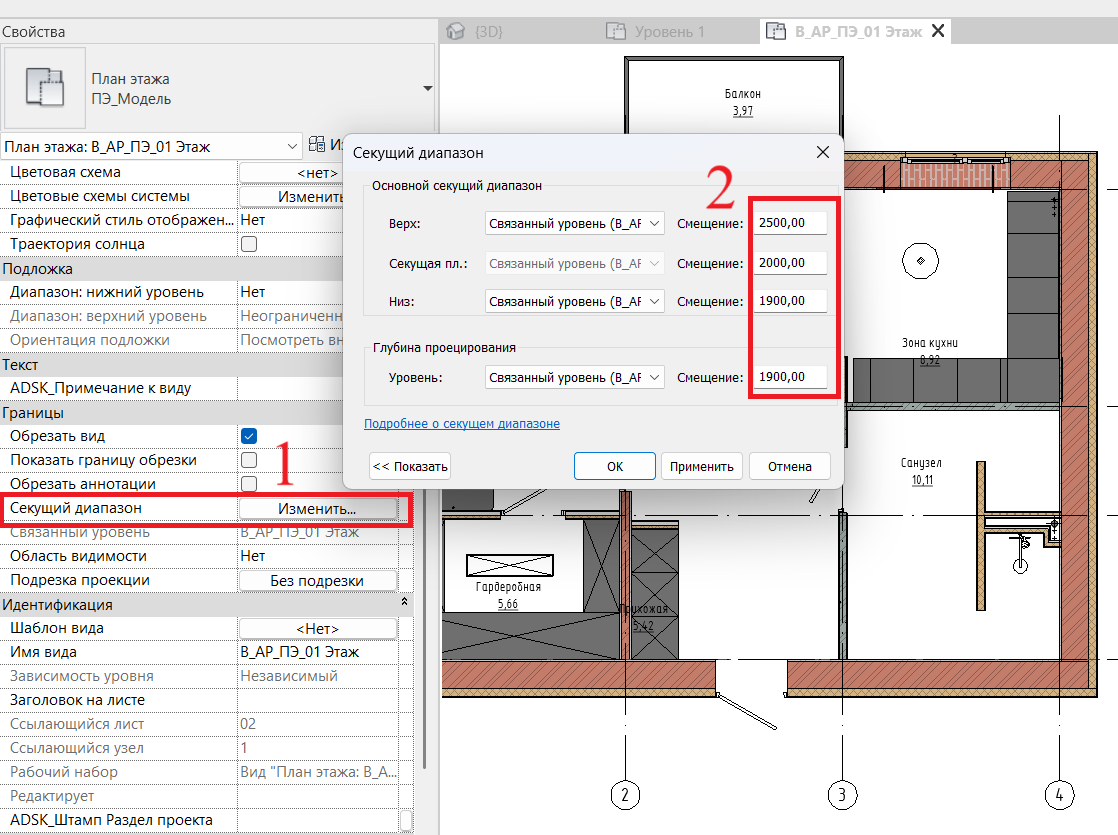Close the Секущий диапазон dialog
This screenshot has height=835, width=1118.
coord(823,152)
